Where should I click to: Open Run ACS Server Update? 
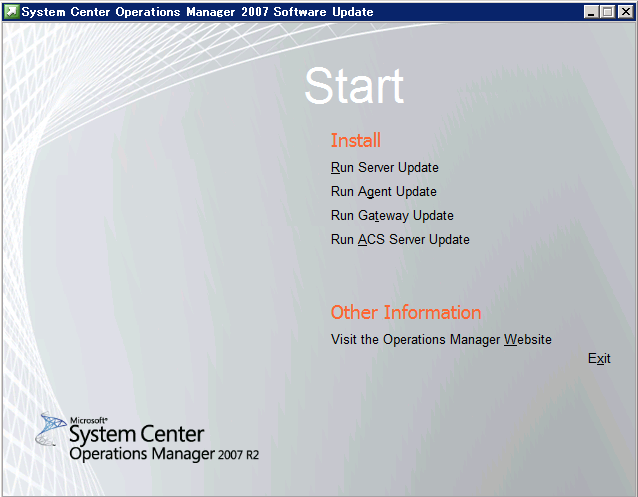click(400, 239)
